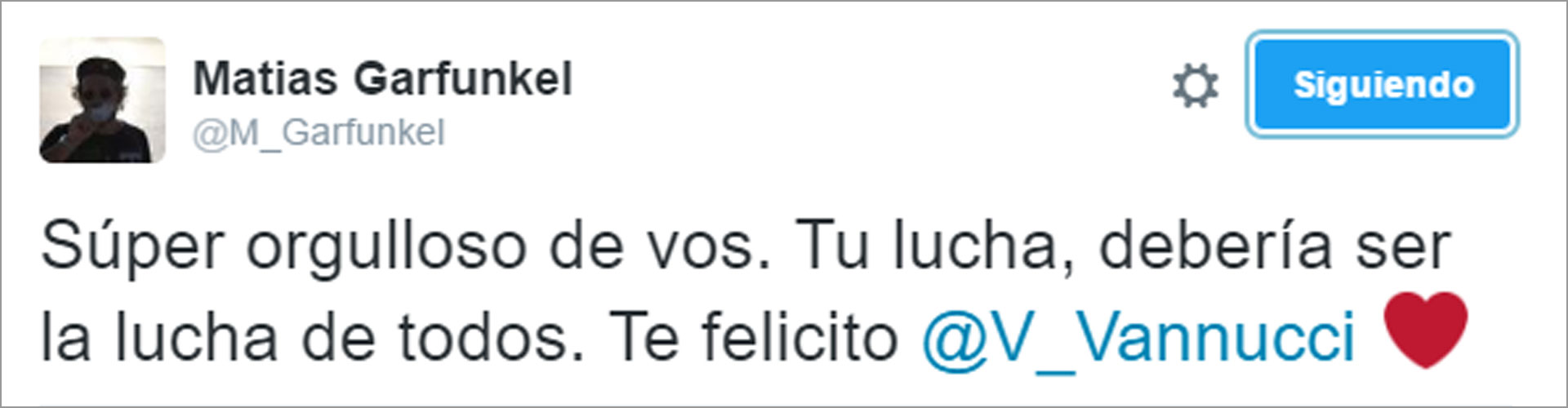Click the red heart emoji in the tweet
Screen dimensions: 1568x408
pyautogui.click(x=1425, y=330)
